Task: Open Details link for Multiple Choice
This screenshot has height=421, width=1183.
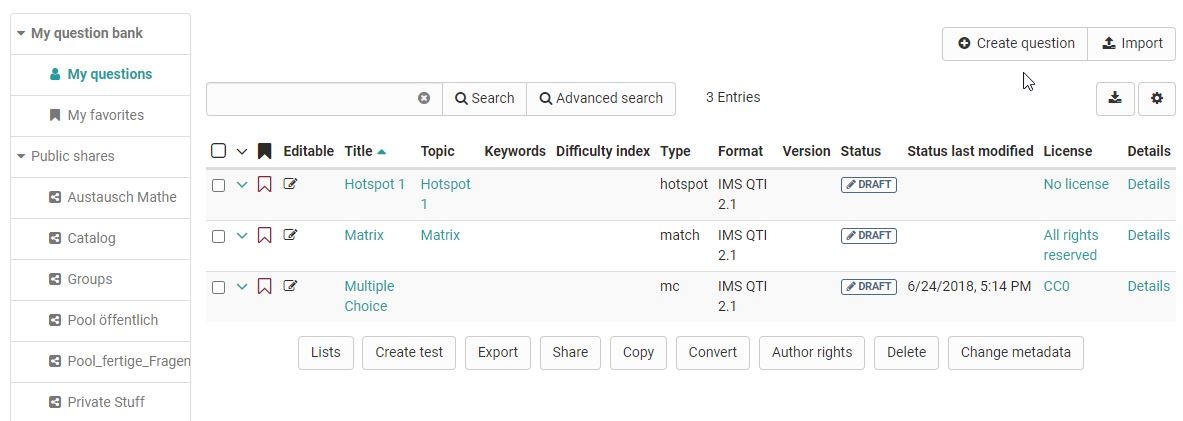Action: [x=1148, y=286]
